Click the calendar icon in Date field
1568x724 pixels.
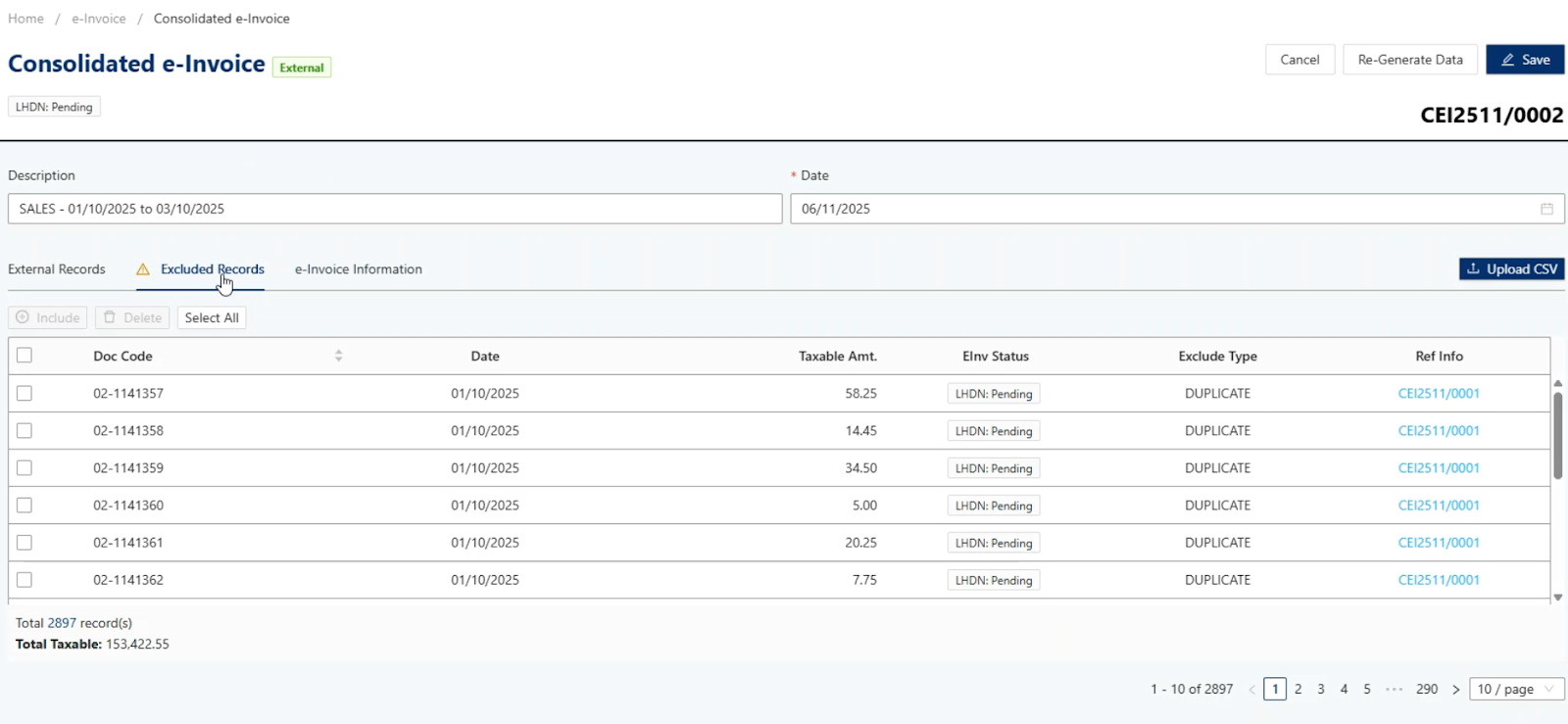click(x=1546, y=209)
